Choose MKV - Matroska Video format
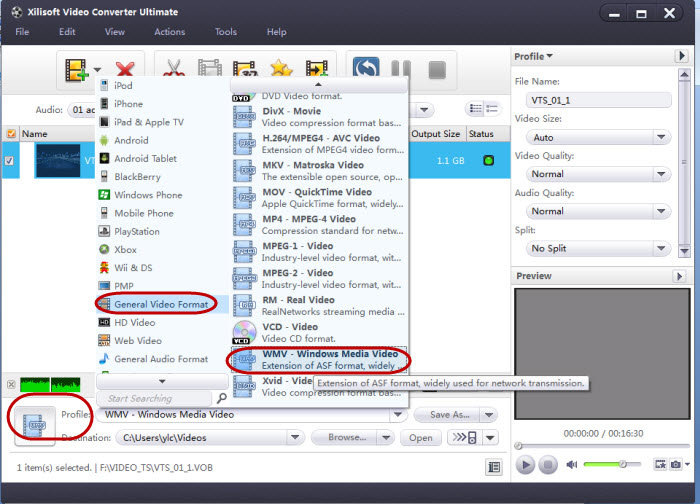The image size is (700, 504). [x=319, y=171]
